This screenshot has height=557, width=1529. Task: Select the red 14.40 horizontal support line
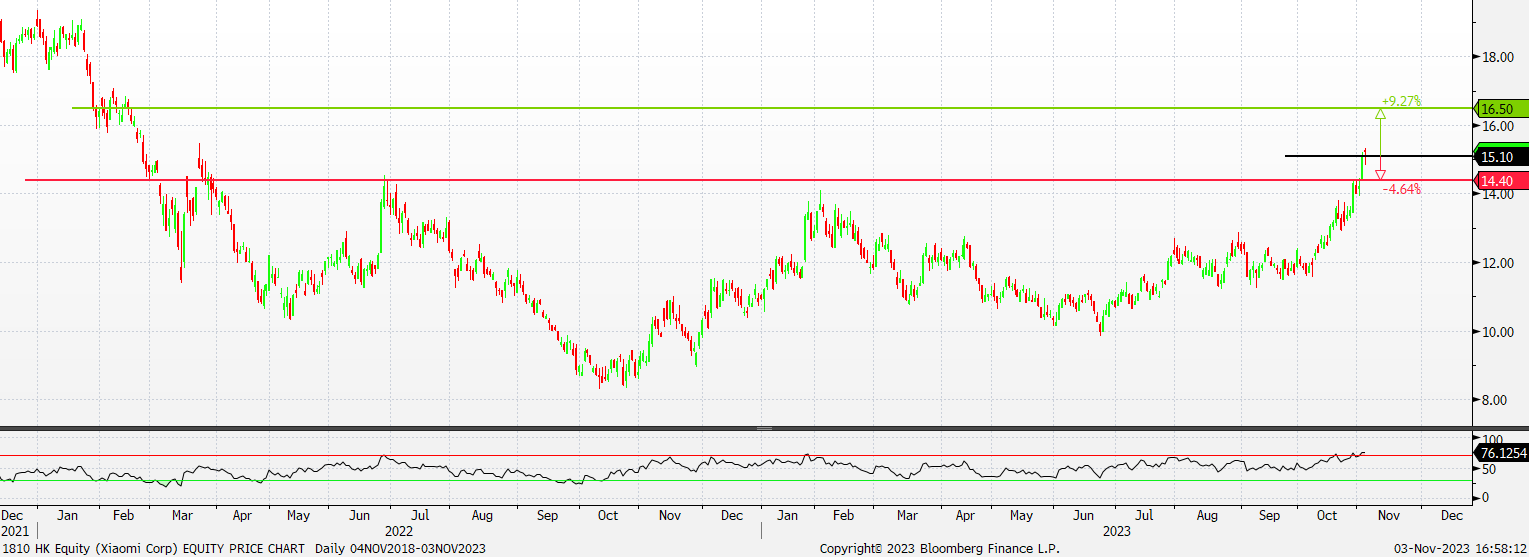(750, 180)
